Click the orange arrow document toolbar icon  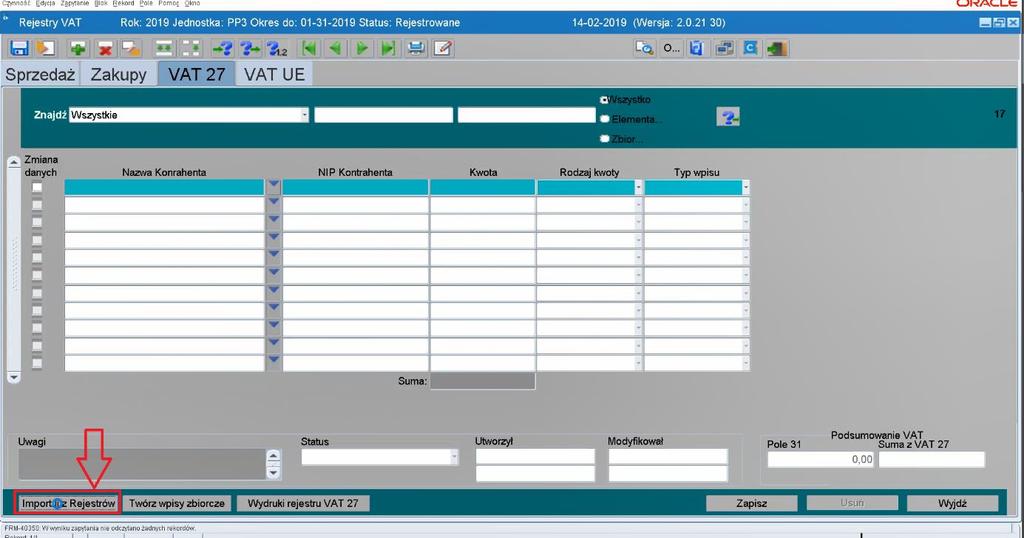click(45, 48)
